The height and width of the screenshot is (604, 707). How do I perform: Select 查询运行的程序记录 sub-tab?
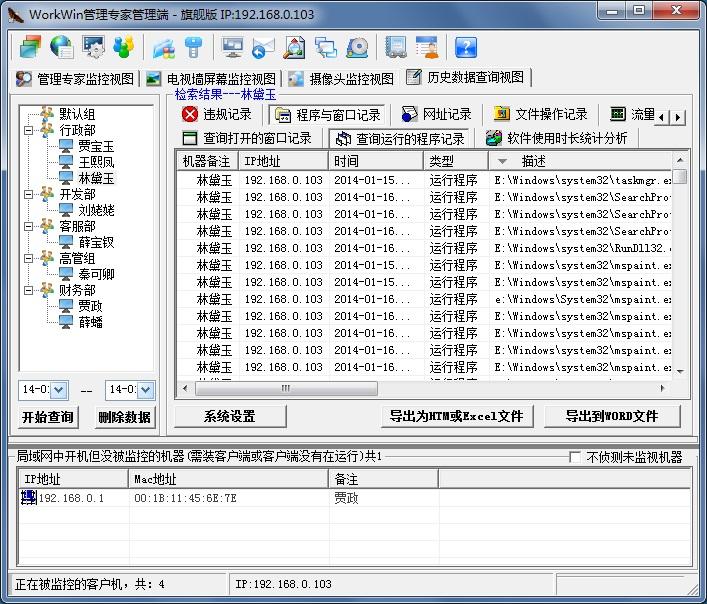point(400,139)
